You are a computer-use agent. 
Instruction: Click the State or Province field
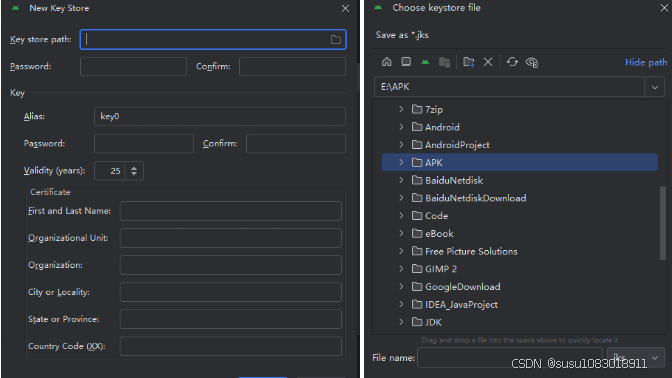click(x=231, y=319)
